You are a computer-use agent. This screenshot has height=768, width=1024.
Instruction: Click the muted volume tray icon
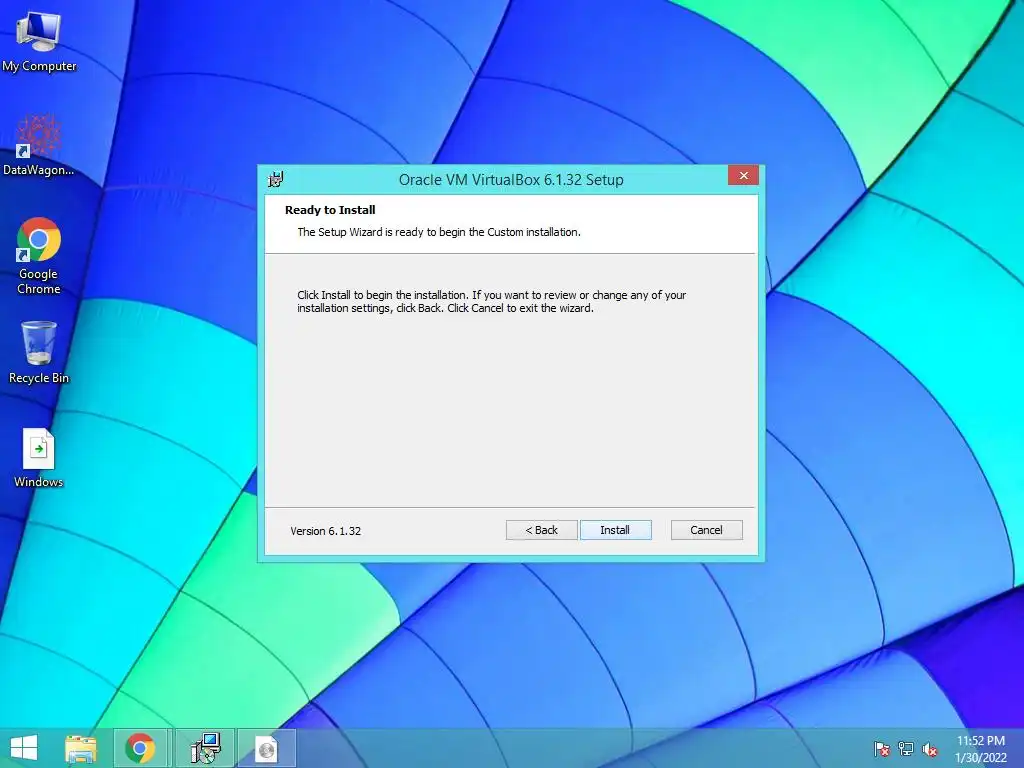coord(930,748)
